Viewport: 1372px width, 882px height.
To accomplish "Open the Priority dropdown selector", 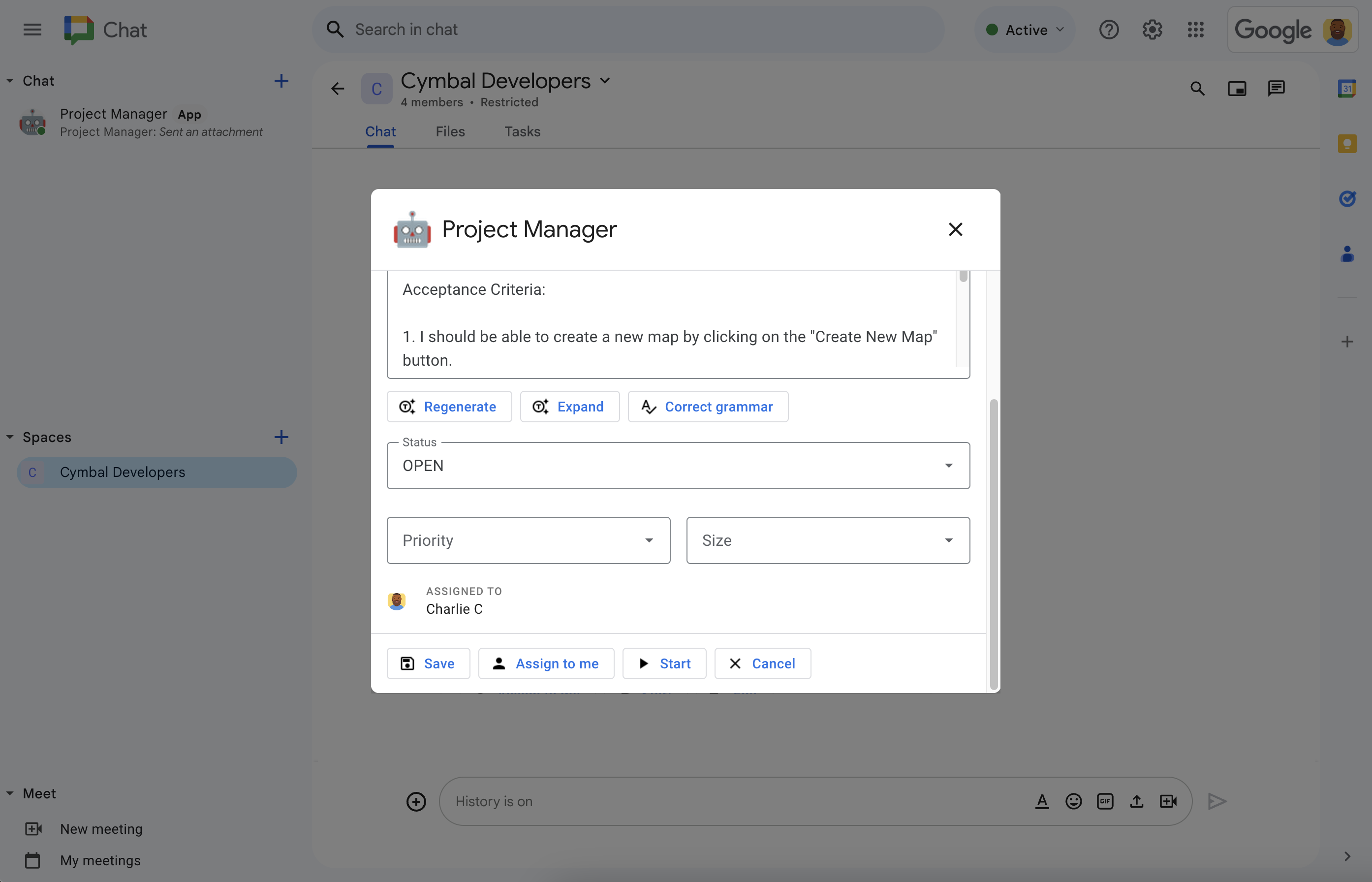I will click(529, 540).
